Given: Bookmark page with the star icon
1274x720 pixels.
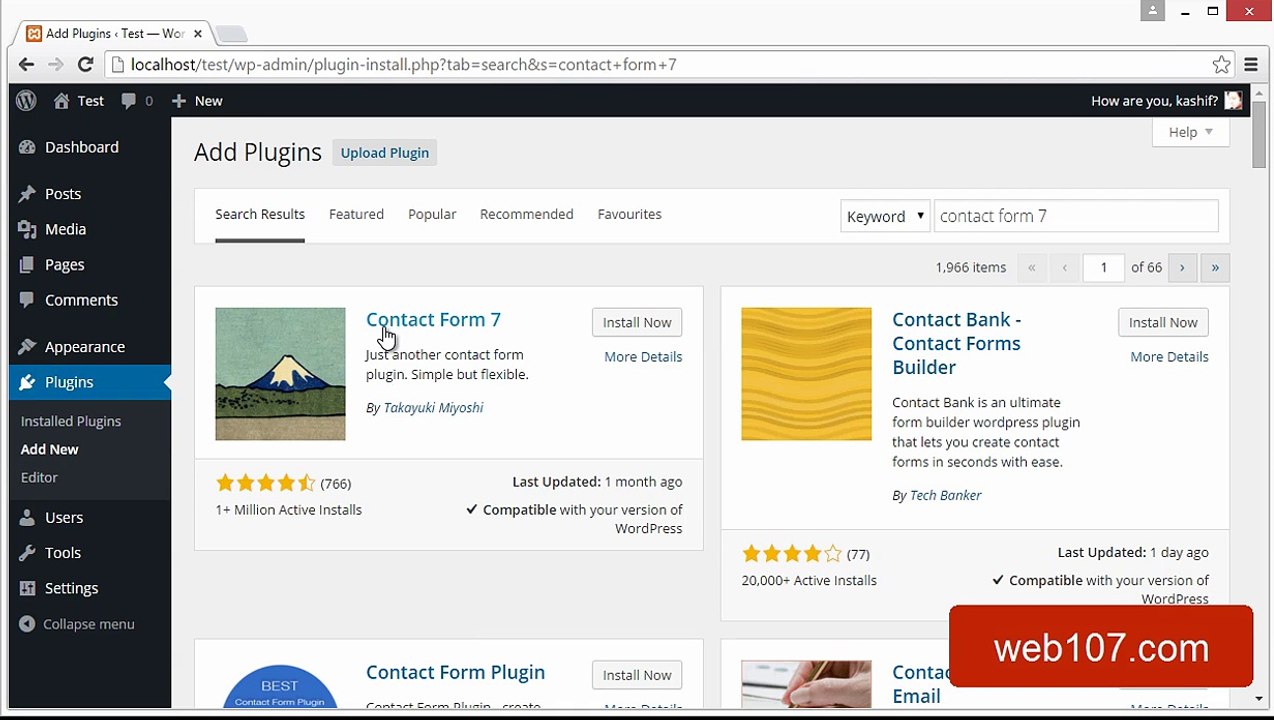Looking at the screenshot, I should click(1221, 64).
